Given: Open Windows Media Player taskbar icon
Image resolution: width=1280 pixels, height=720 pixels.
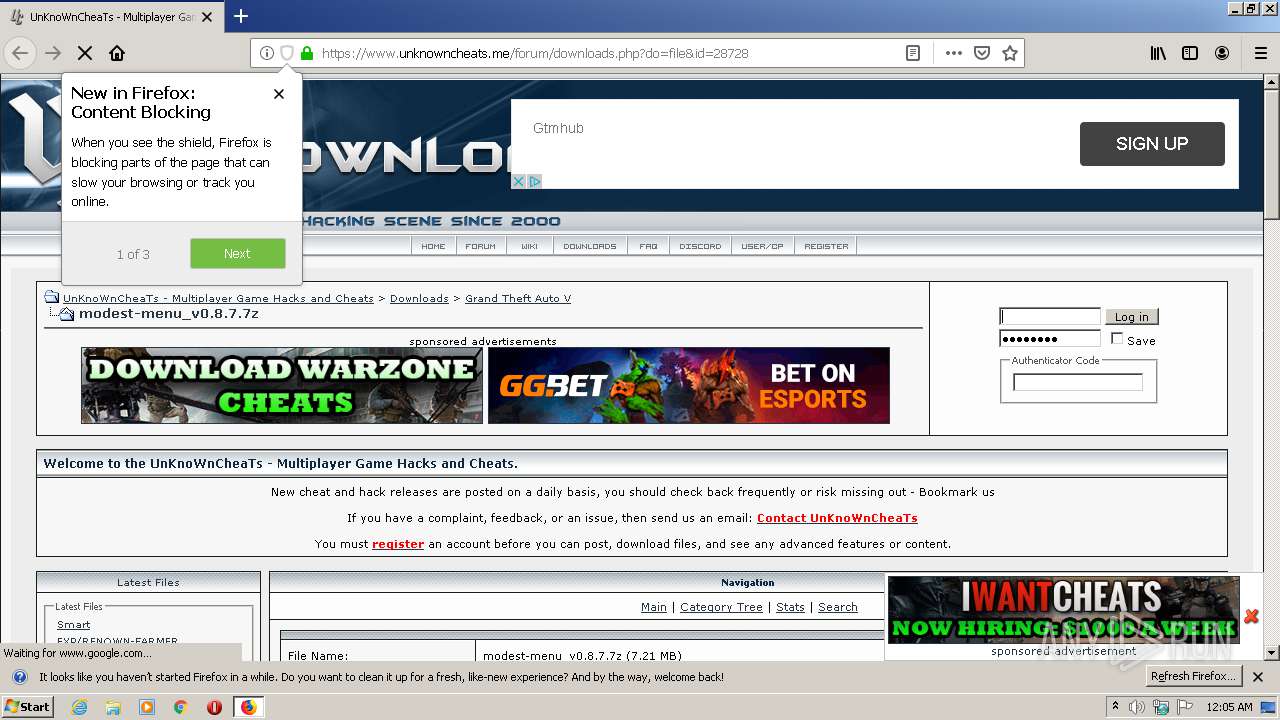Looking at the screenshot, I should click(147, 707).
